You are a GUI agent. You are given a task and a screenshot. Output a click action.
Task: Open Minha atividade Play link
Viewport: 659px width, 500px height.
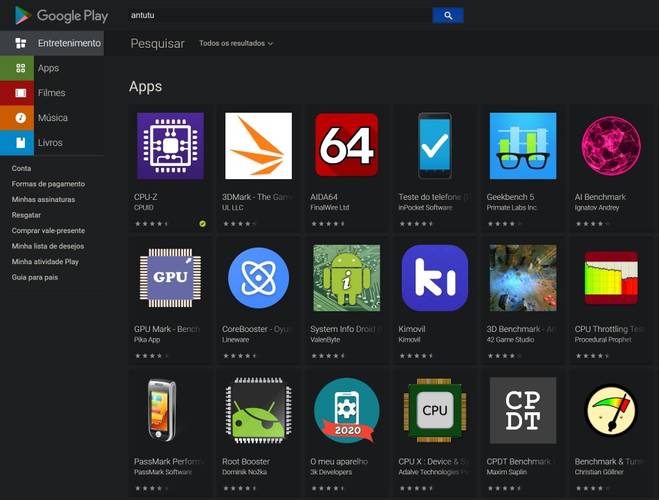pos(45,261)
